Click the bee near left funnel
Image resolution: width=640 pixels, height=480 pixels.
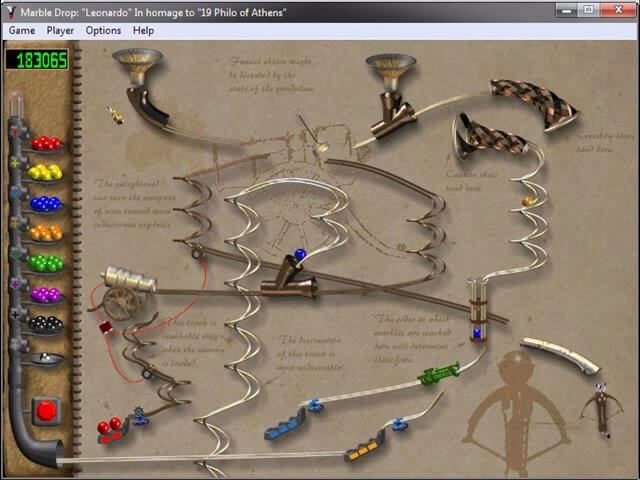116,116
